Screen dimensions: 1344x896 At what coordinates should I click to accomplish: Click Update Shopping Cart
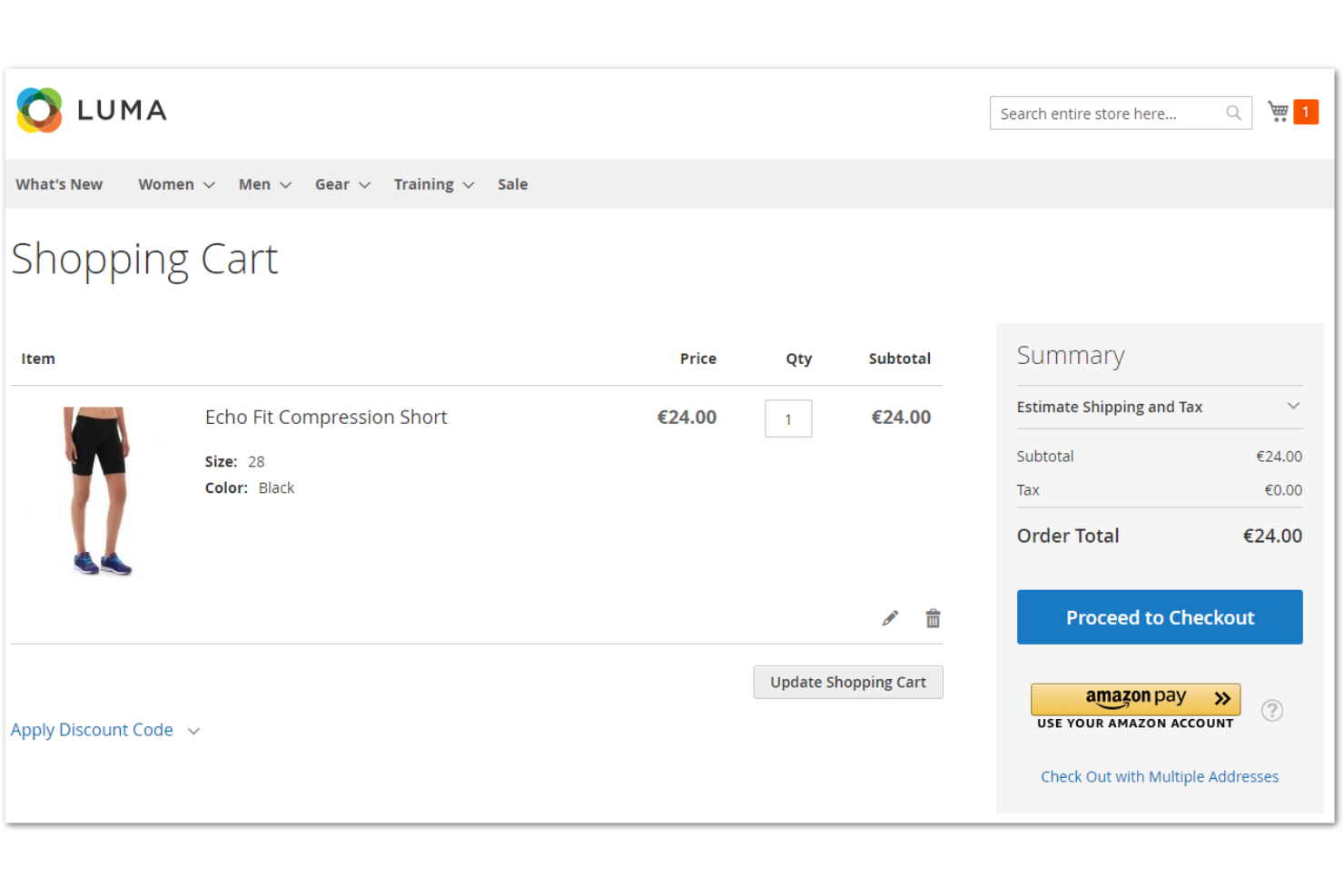[847, 682]
